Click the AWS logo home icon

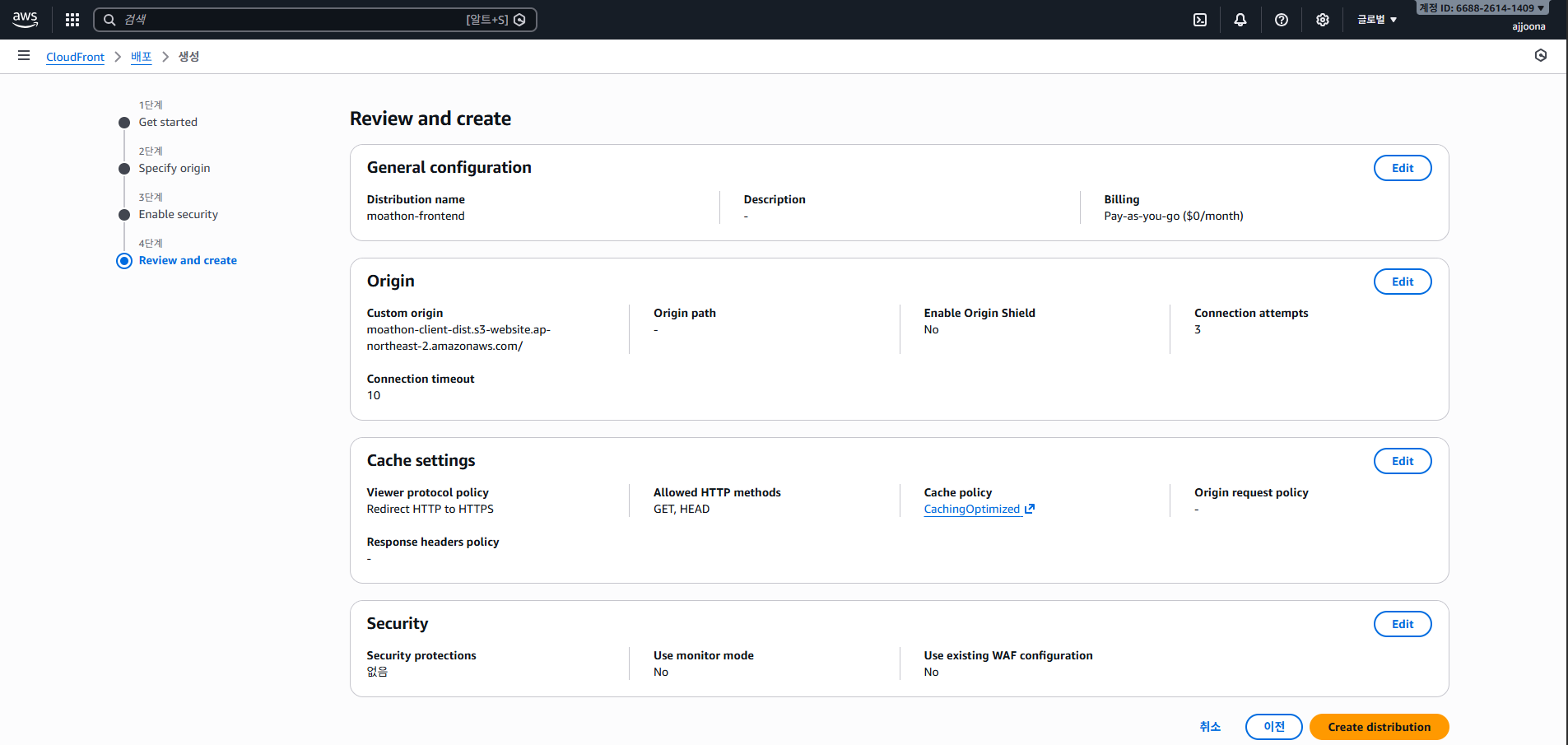pos(25,20)
